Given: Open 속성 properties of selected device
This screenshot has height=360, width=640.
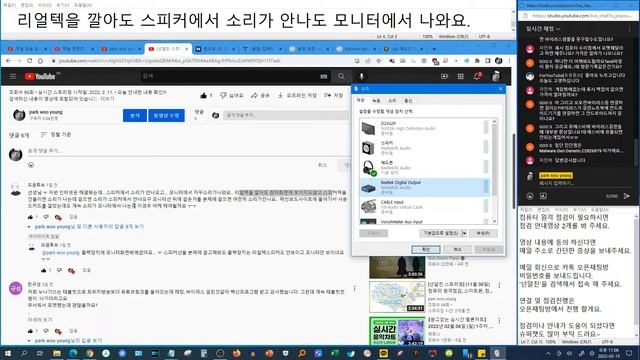Looking at the screenshot, I should coord(483,233).
